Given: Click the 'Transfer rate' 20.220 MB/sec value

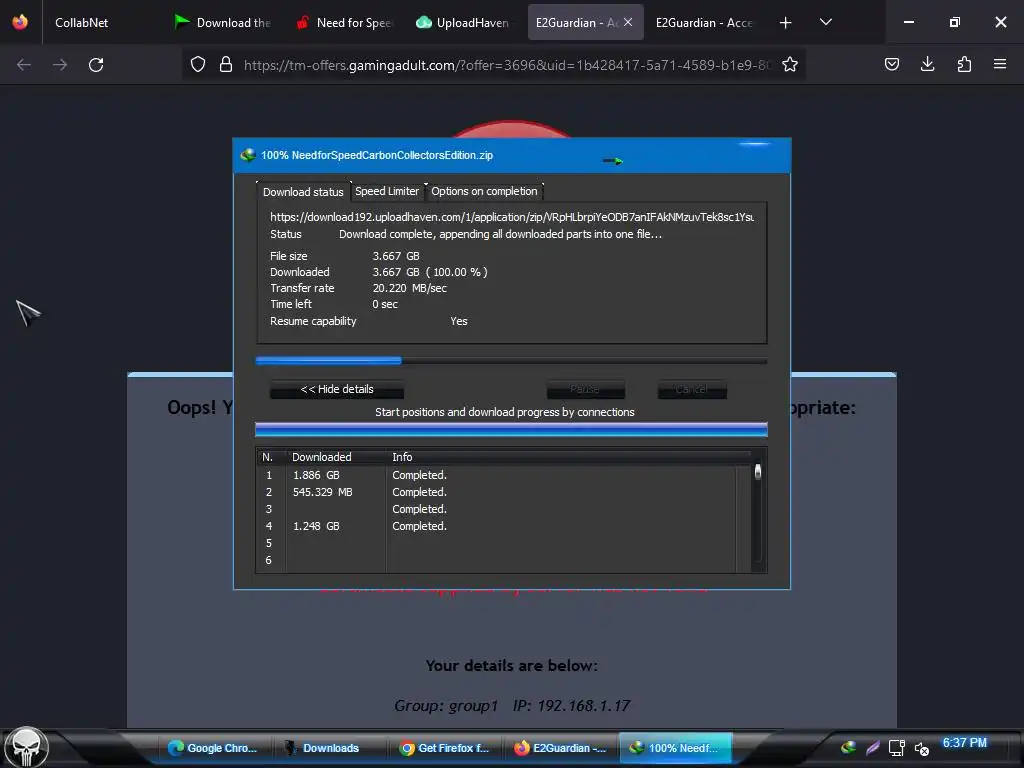Looking at the screenshot, I should click(x=409, y=288).
